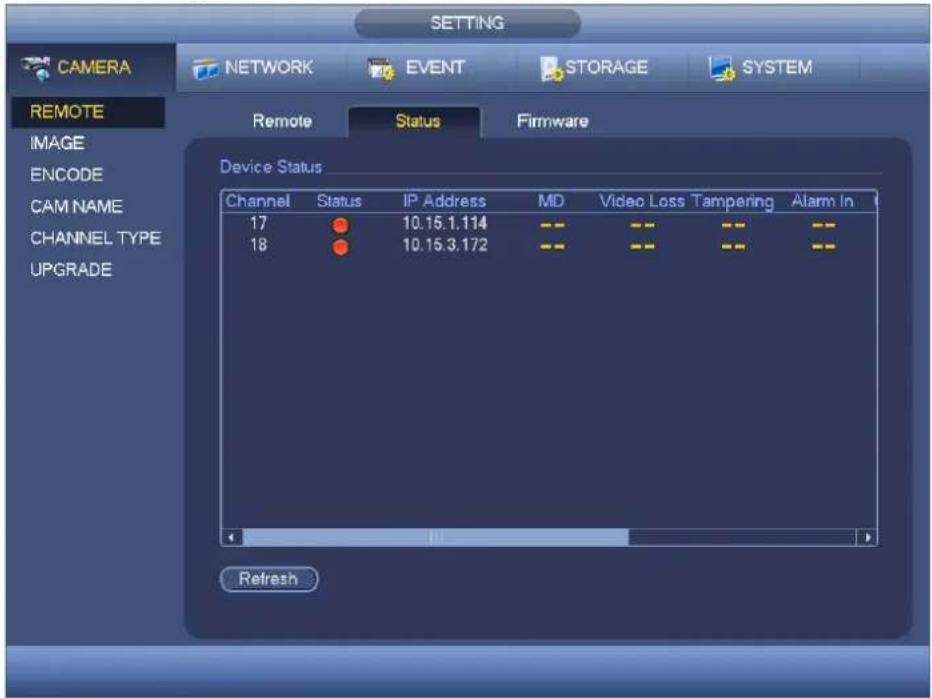Click the Refresh button
The image size is (932, 698).
click(x=269, y=579)
